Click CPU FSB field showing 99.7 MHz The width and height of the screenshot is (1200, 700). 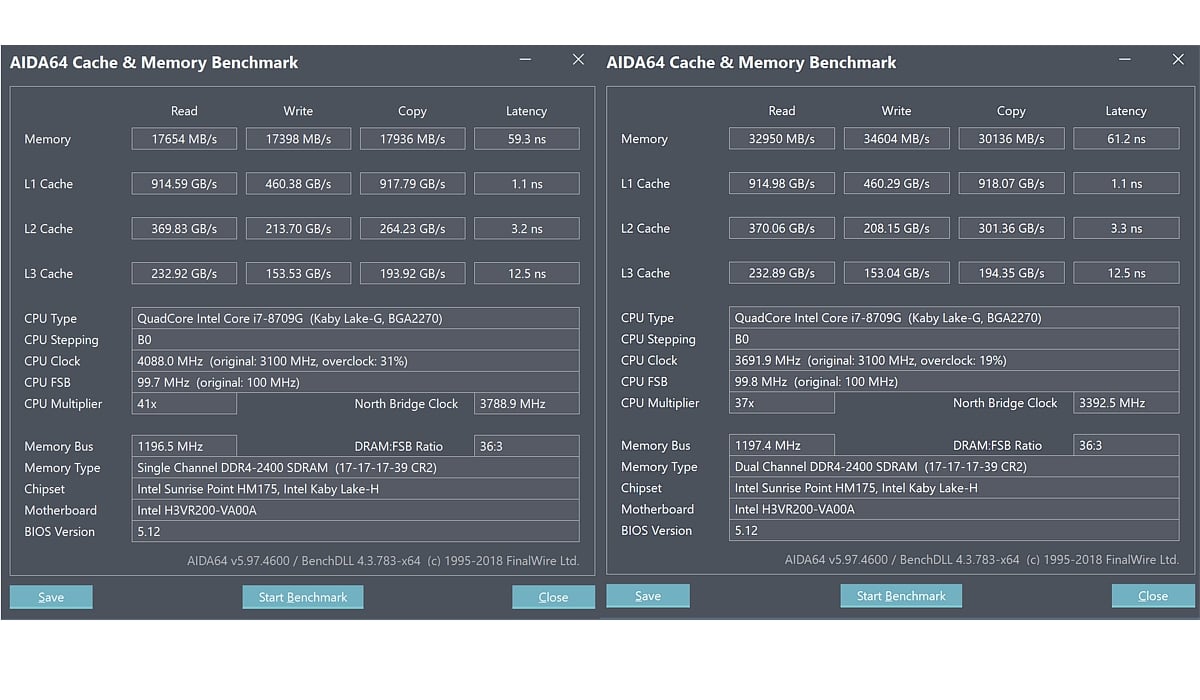pos(355,382)
